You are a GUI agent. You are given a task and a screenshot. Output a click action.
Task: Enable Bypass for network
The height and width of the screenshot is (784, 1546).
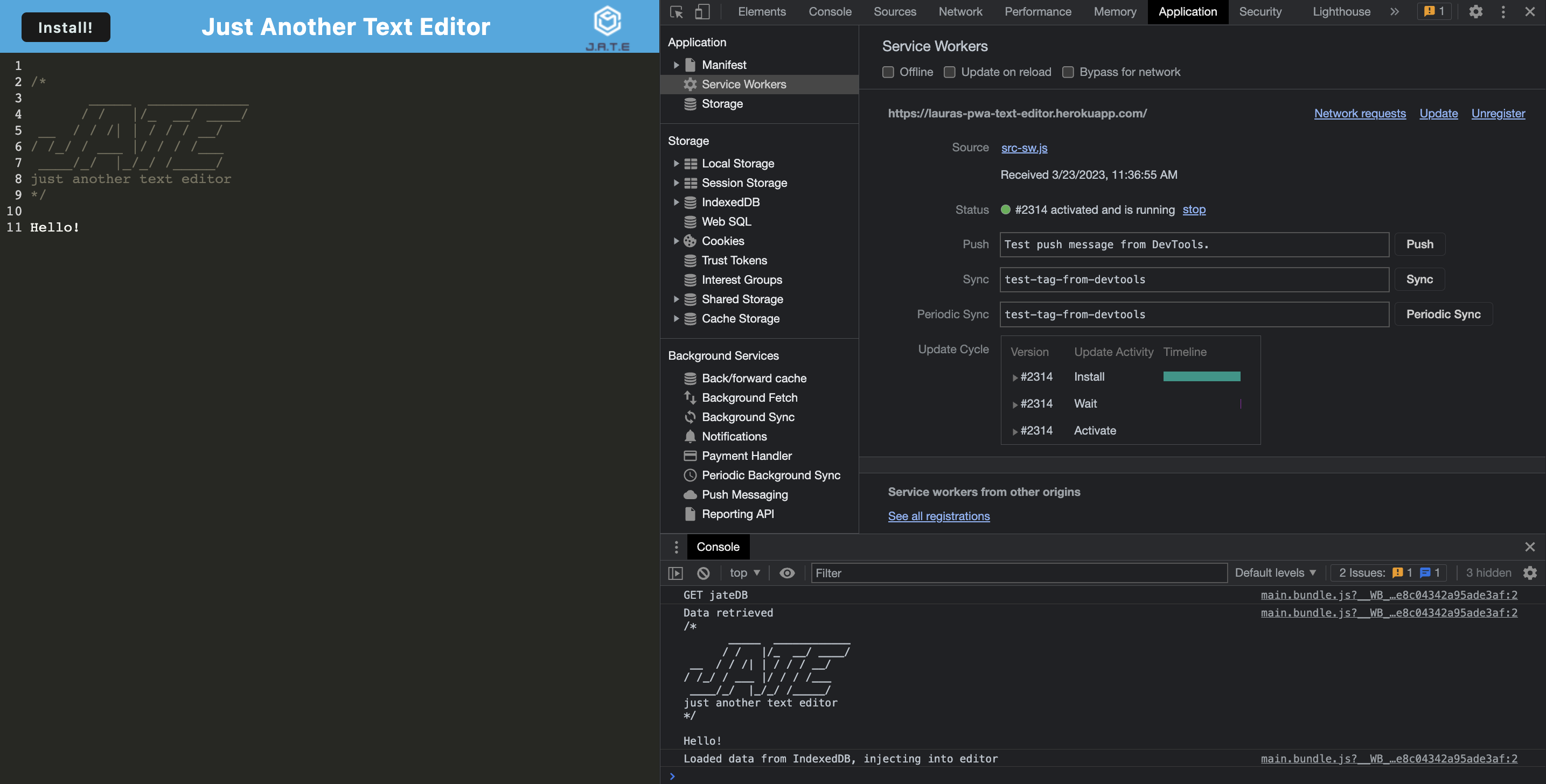[1068, 72]
